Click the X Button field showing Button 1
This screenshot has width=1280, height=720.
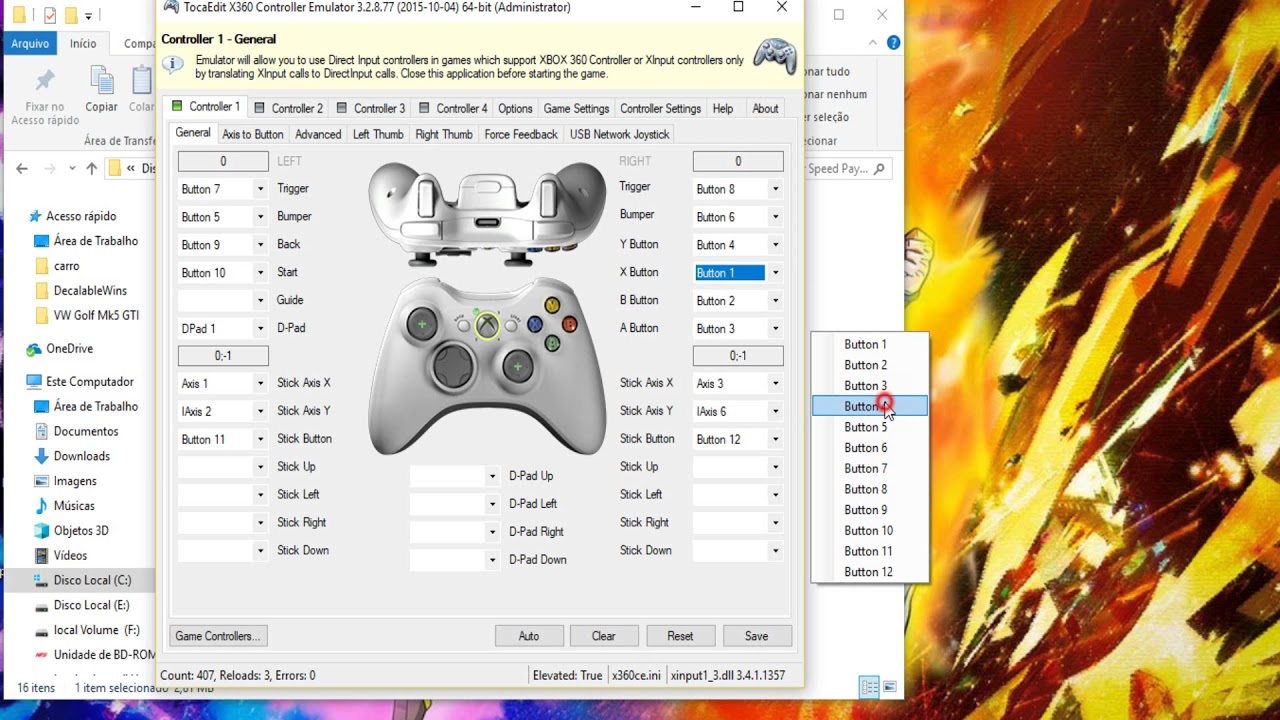[x=730, y=273]
